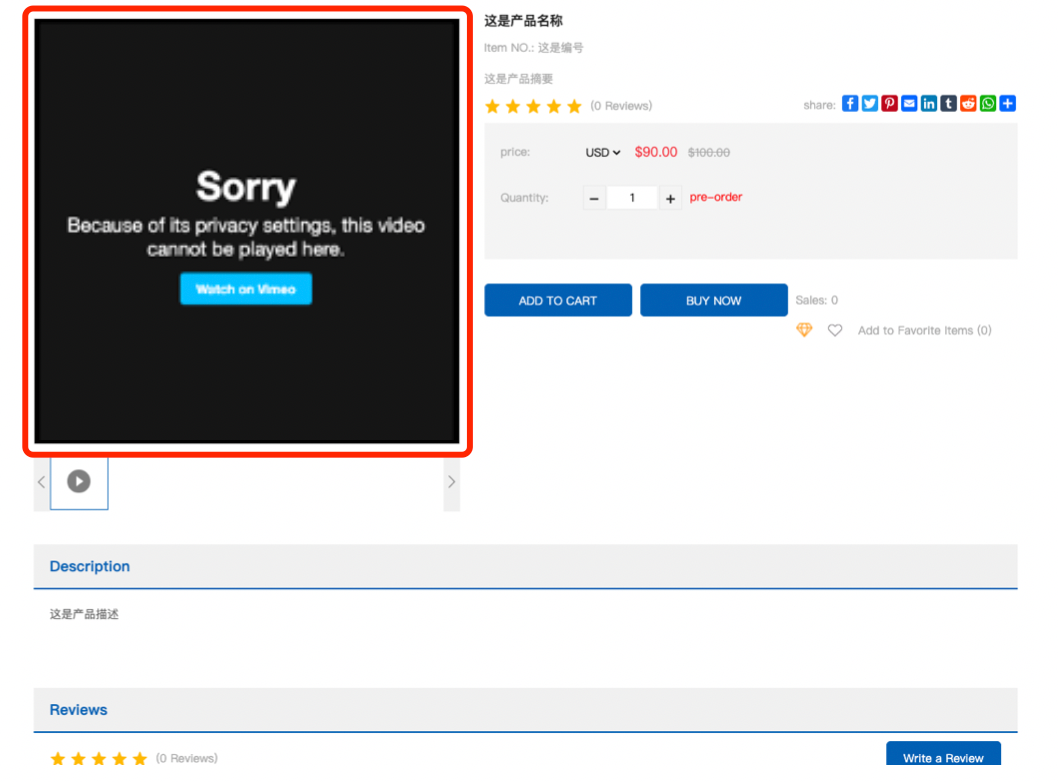
Task: Share product on Tumblr
Action: (948, 103)
